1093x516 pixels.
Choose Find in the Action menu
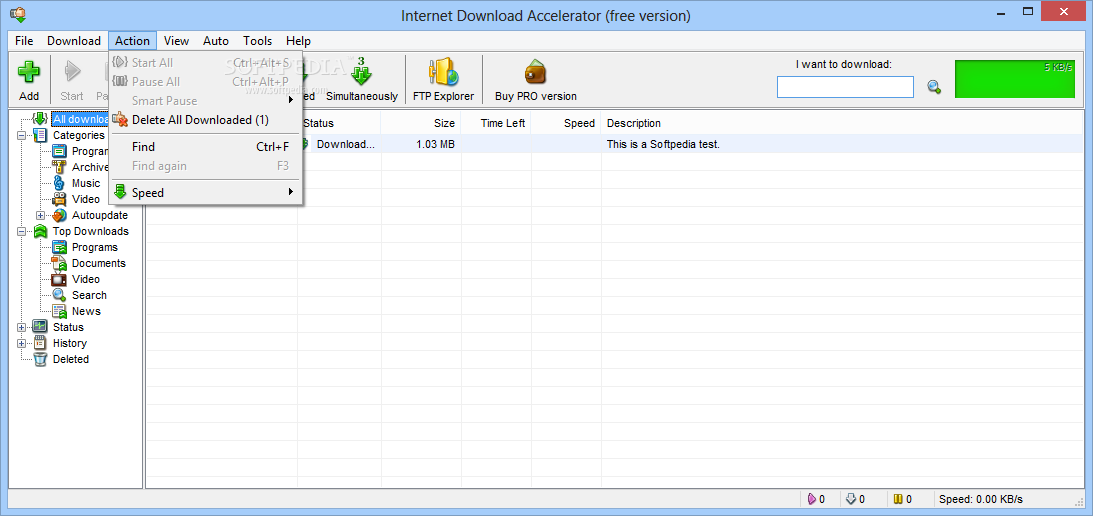[x=206, y=146]
